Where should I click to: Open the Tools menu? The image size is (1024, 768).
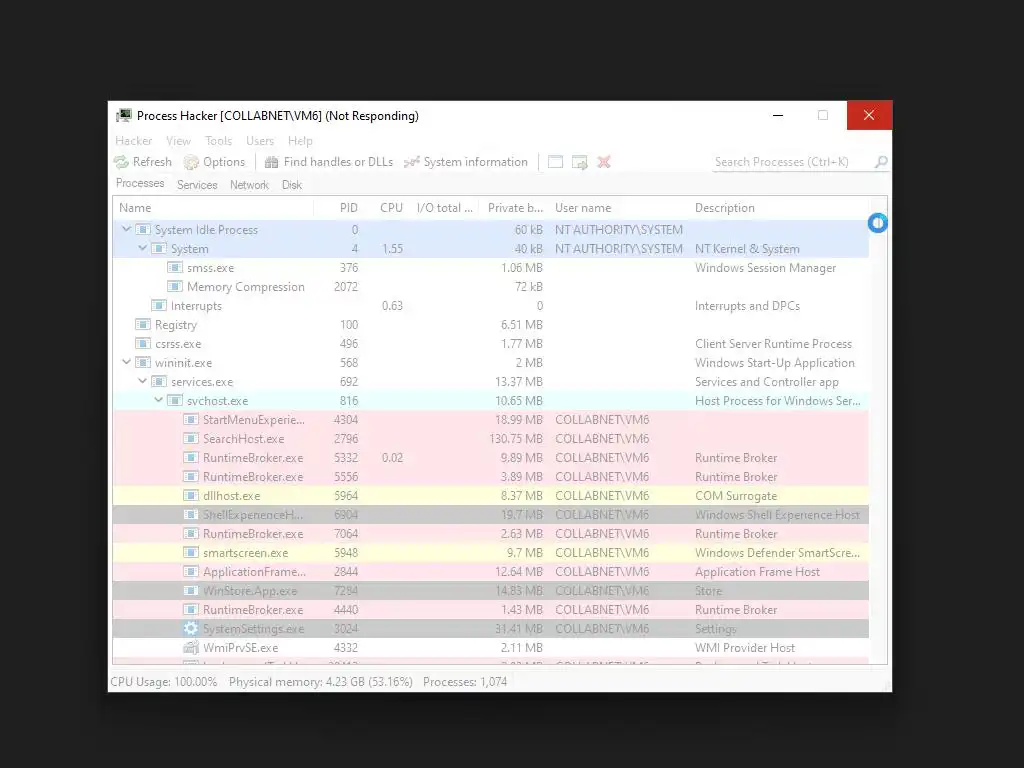pos(218,140)
